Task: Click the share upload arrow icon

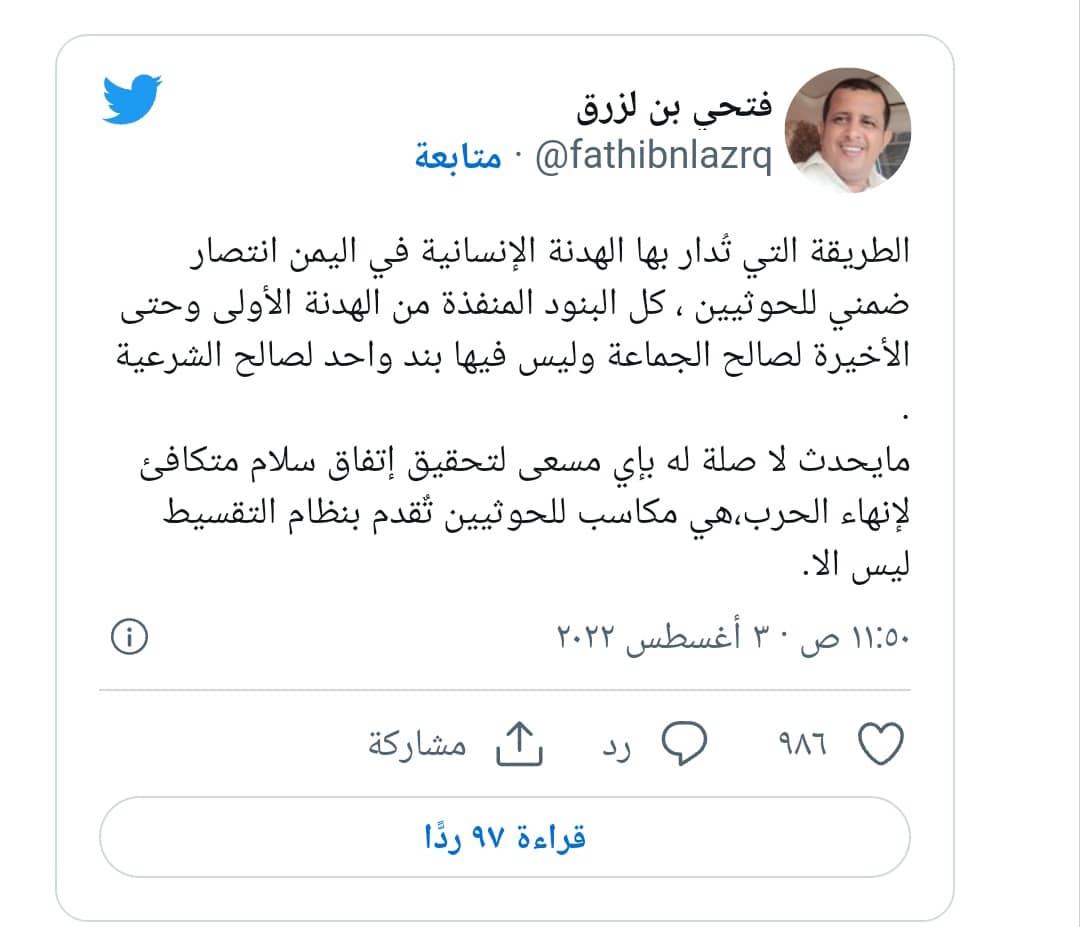Action: click(x=520, y=744)
